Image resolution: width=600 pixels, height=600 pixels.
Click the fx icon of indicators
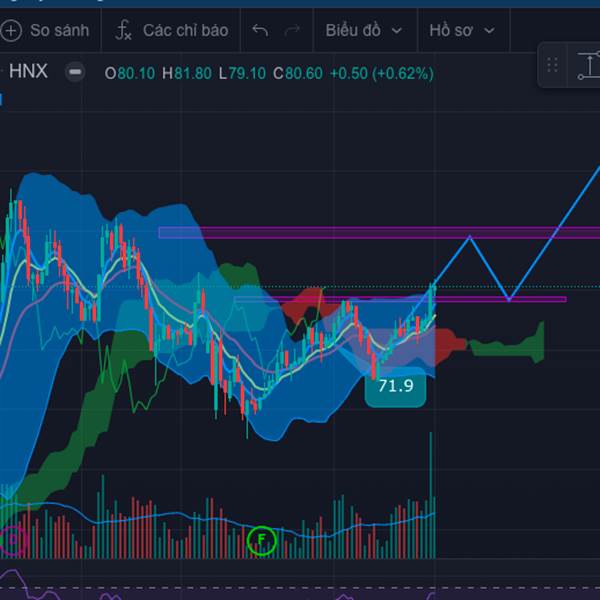click(123, 30)
